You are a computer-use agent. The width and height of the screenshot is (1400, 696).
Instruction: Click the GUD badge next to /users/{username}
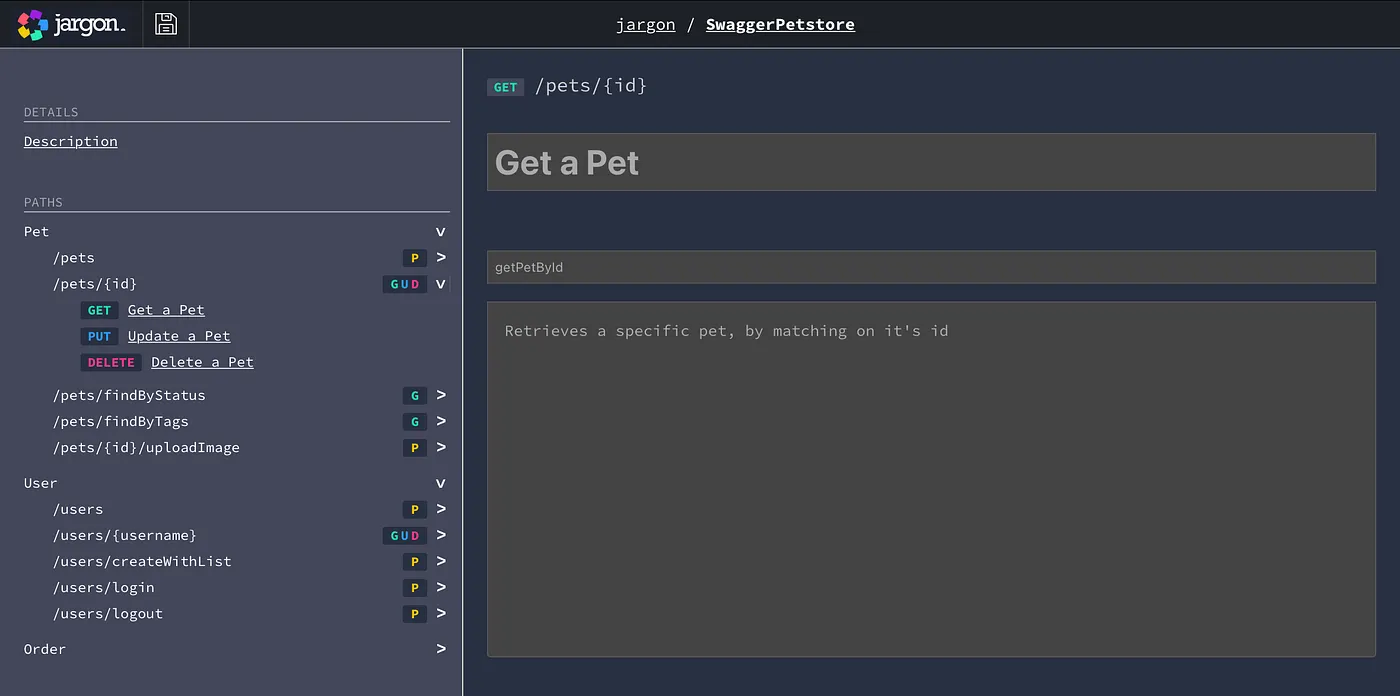tap(404, 535)
